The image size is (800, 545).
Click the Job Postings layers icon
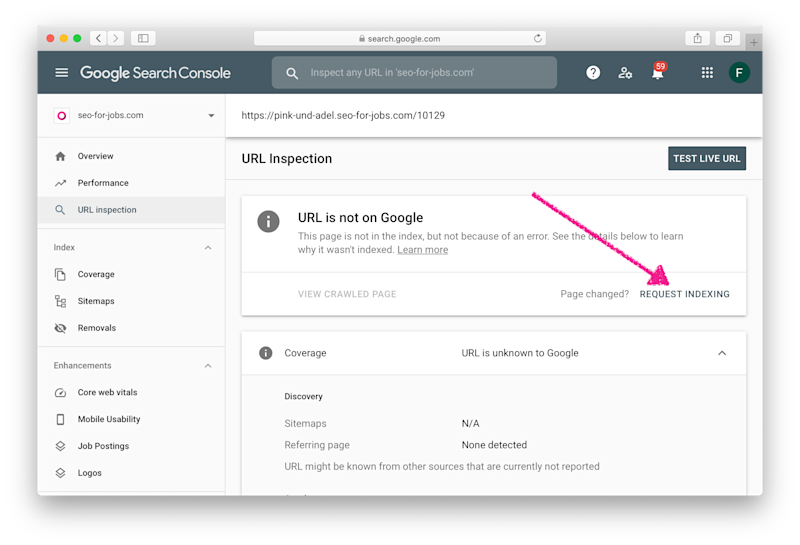click(x=60, y=446)
